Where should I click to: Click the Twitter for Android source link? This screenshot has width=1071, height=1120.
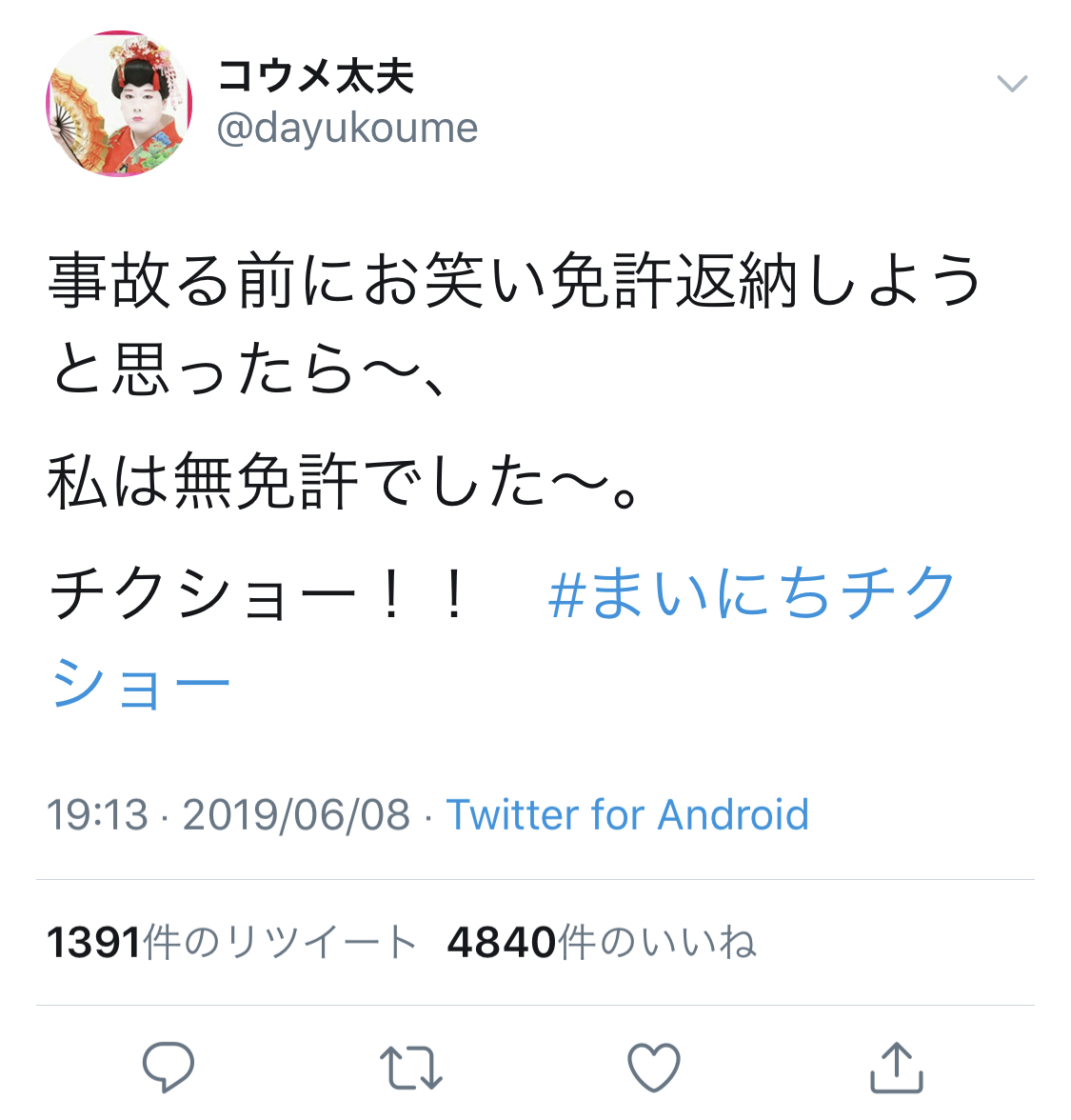point(626,814)
